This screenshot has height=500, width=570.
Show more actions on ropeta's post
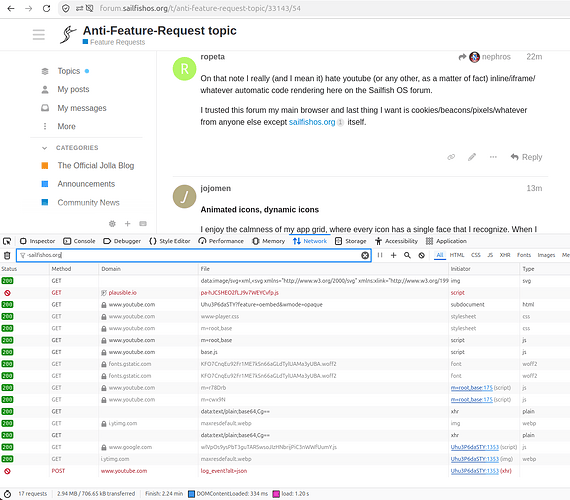[x=493, y=157]
